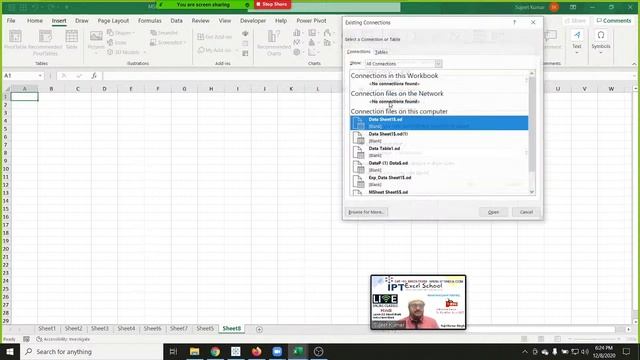Select the highlighted Data Sheet1$.od connection
The width and height of the screenshot is (640, 360).
(439, 123)
